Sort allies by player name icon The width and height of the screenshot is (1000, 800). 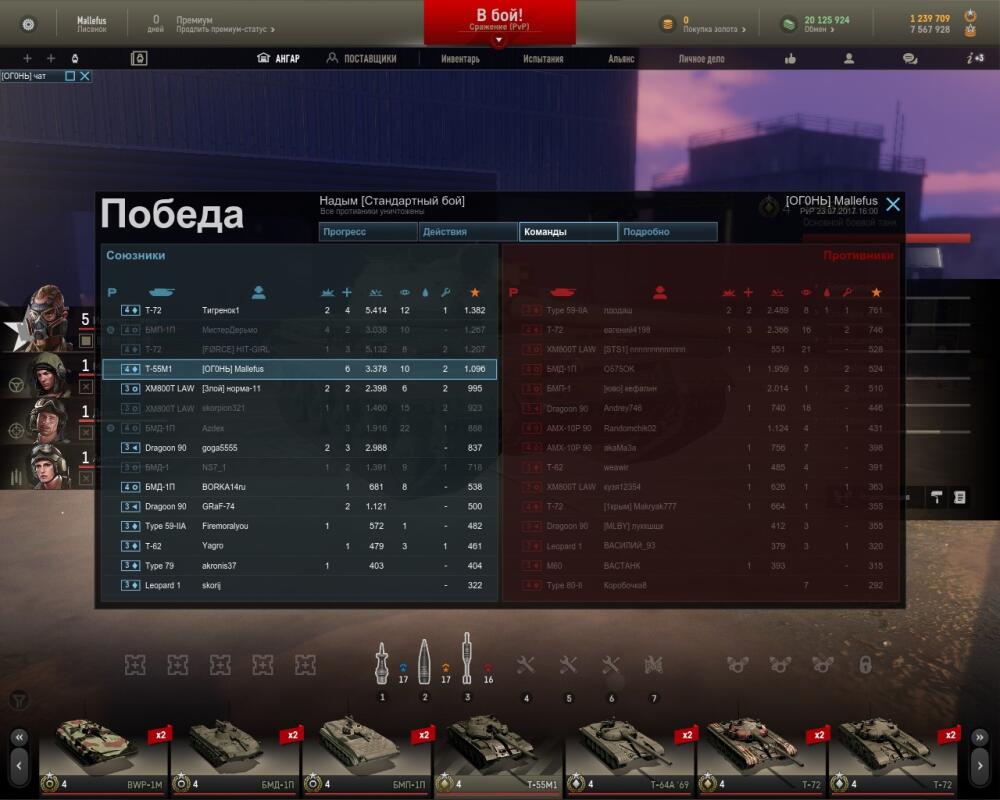coord(258,292)
